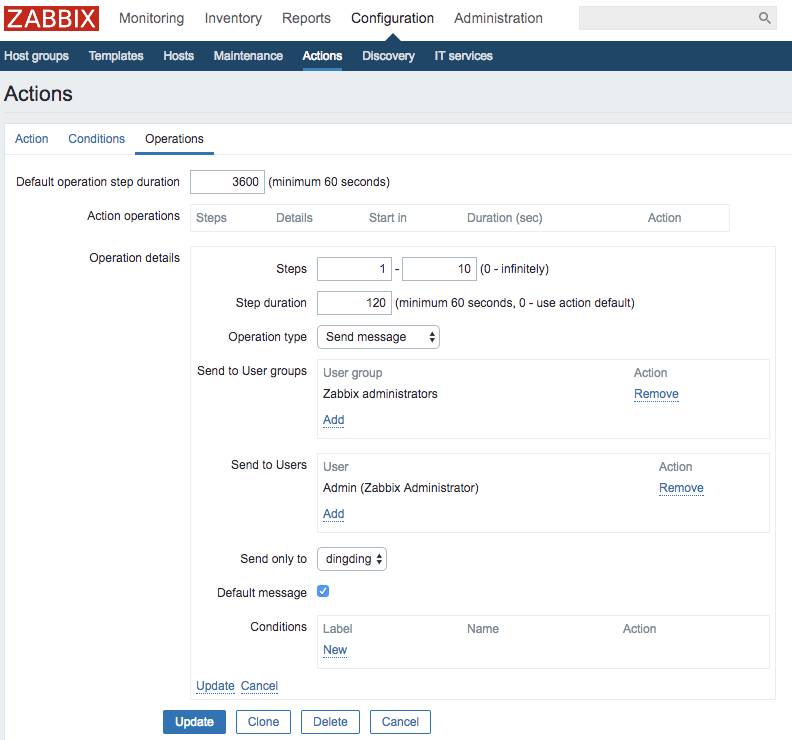
Task: Remove Zabbix administrators user group
Action: click(x=656, y=393)
